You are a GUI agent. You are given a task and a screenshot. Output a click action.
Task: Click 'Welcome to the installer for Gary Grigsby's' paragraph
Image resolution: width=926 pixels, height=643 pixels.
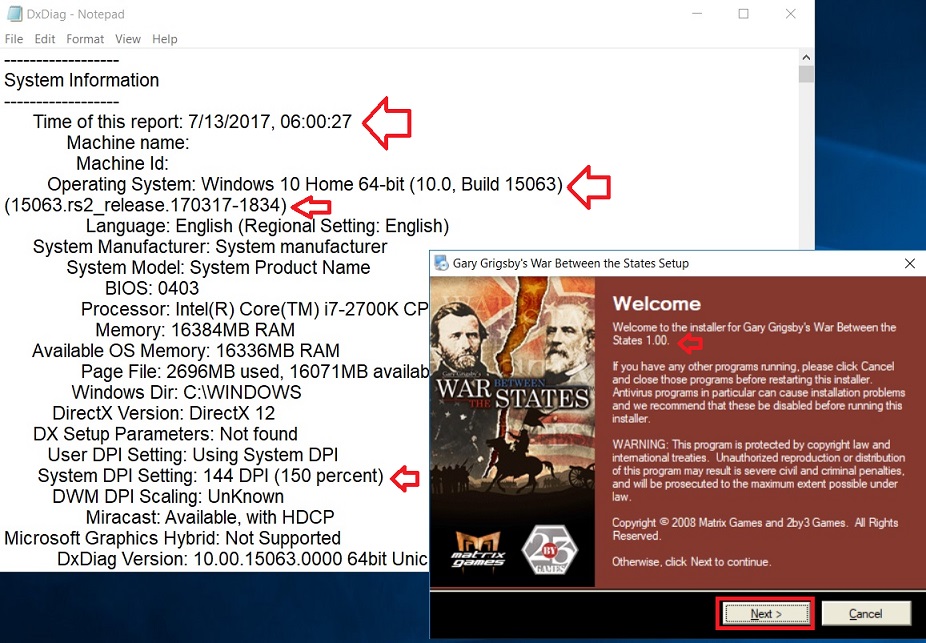(754, 334)
